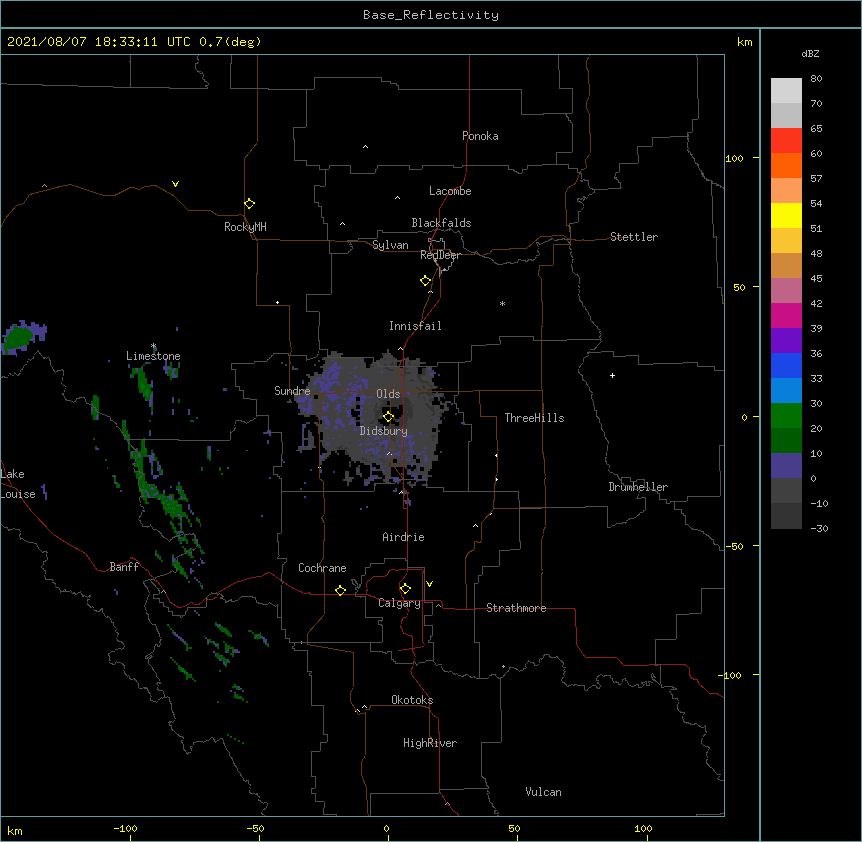Select the bright green 20-30 dBZ legend swatch
This screenshot has height=842, width=862.
(786, 416)
